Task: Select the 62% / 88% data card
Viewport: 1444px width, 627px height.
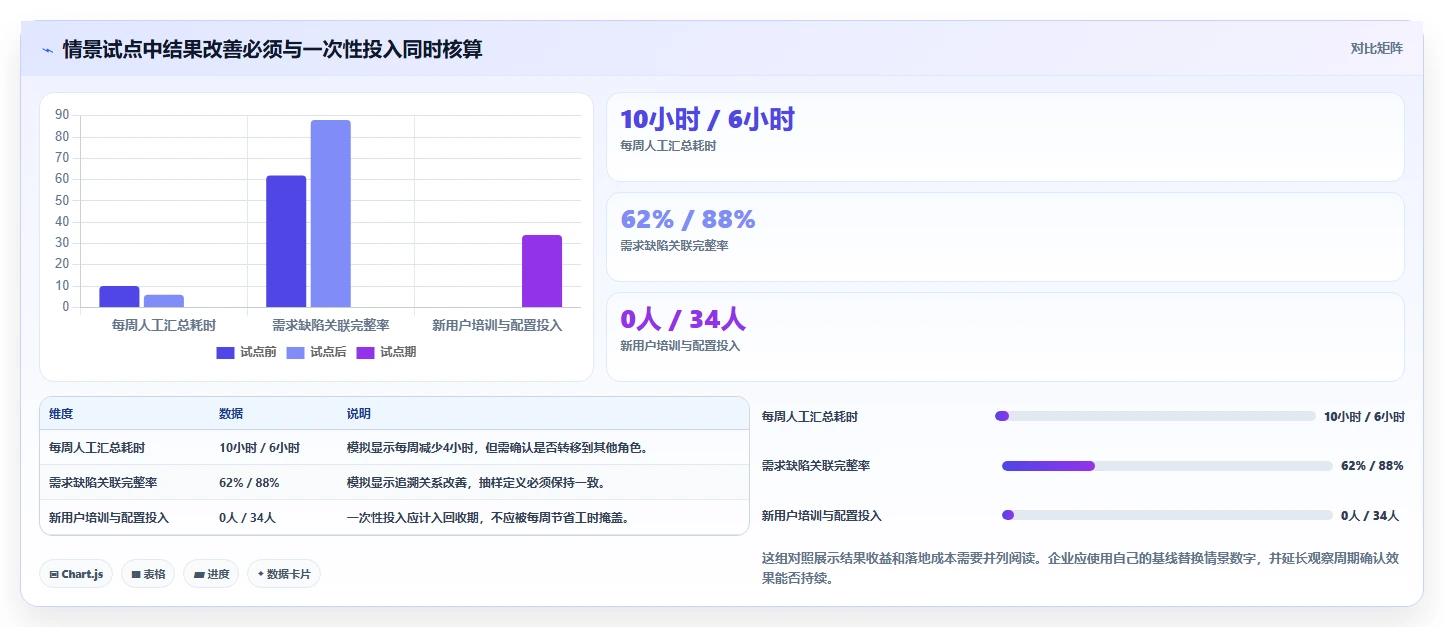Action: click(1005, 237)
